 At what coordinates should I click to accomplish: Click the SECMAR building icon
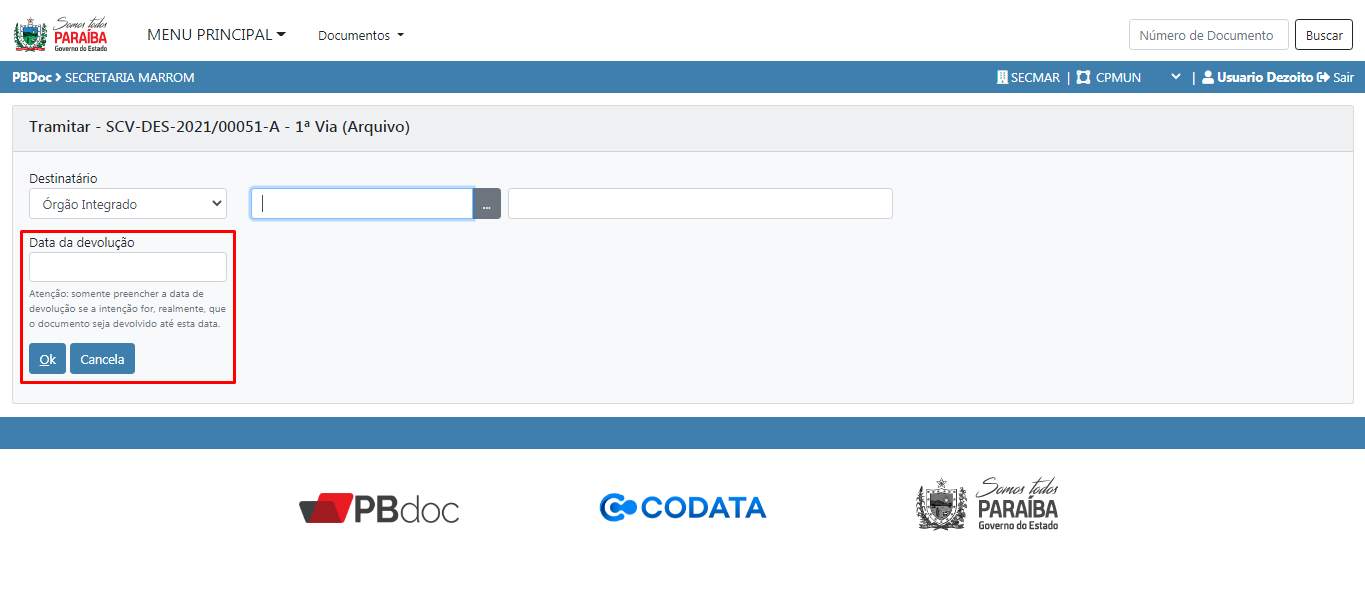click(1002, 77)
